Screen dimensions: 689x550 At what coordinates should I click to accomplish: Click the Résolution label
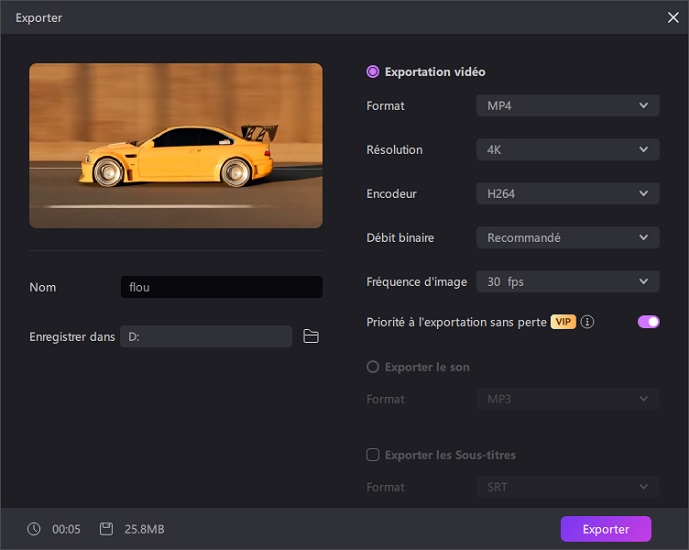[395, 149]
